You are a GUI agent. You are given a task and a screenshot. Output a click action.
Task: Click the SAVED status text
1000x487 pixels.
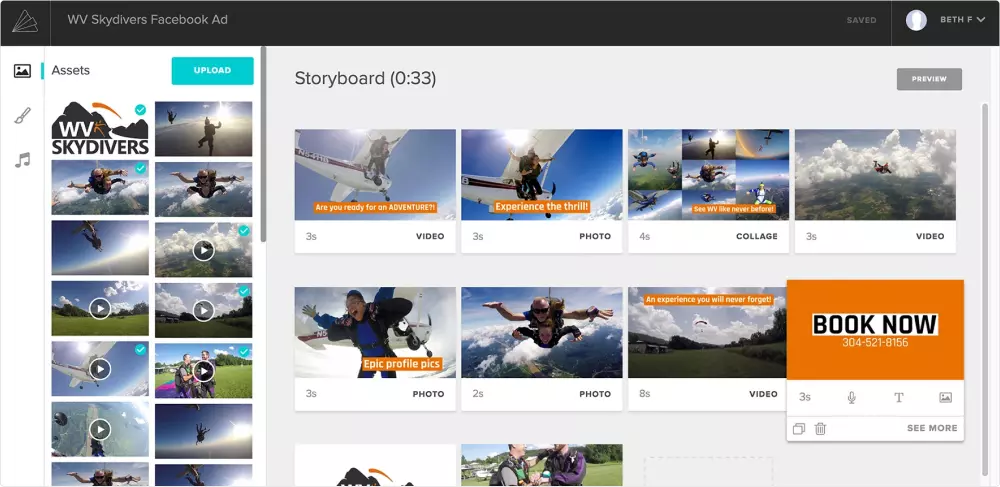click(x=861, y=20)
